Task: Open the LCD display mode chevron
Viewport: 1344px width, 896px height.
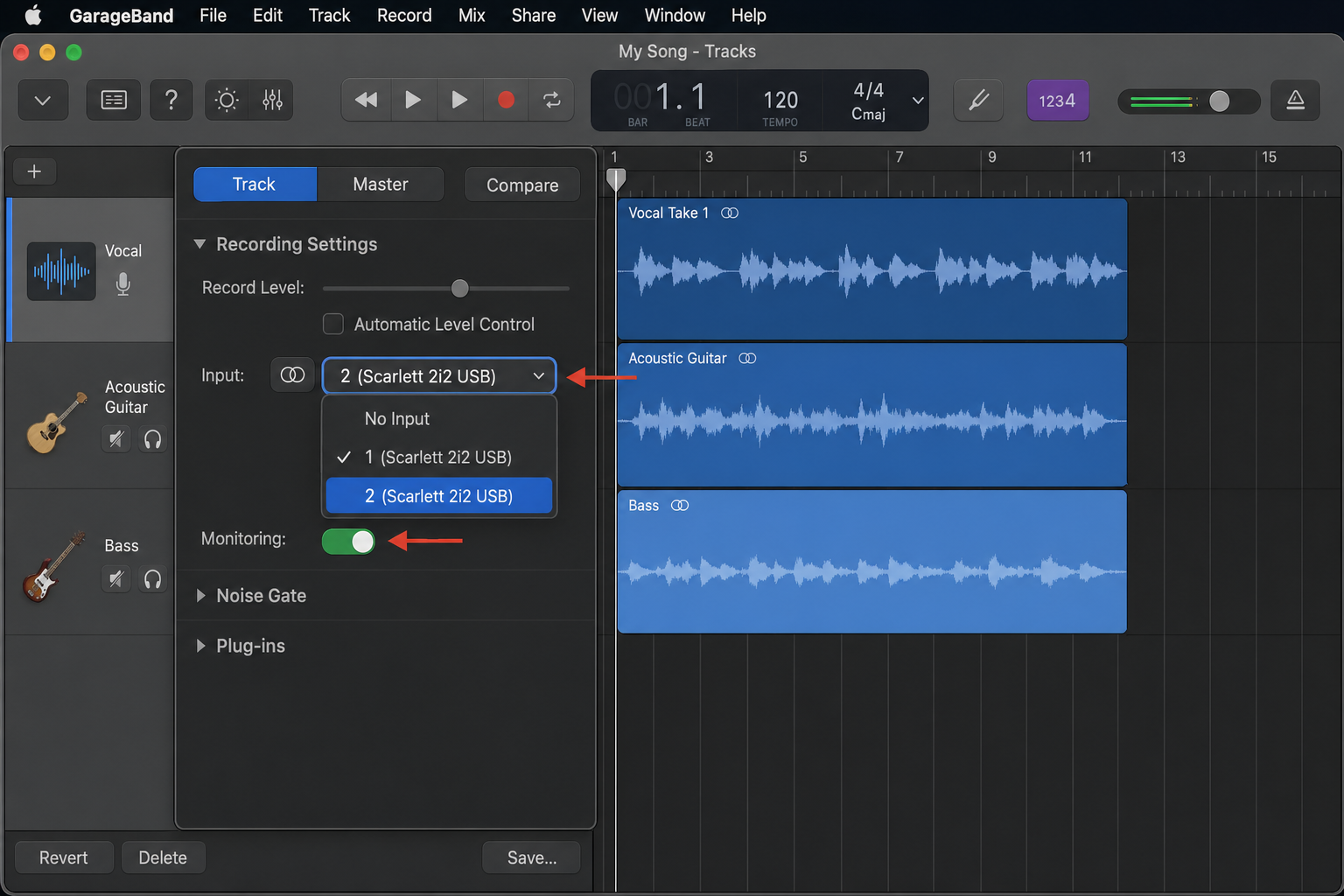Action: coord(918,100)
